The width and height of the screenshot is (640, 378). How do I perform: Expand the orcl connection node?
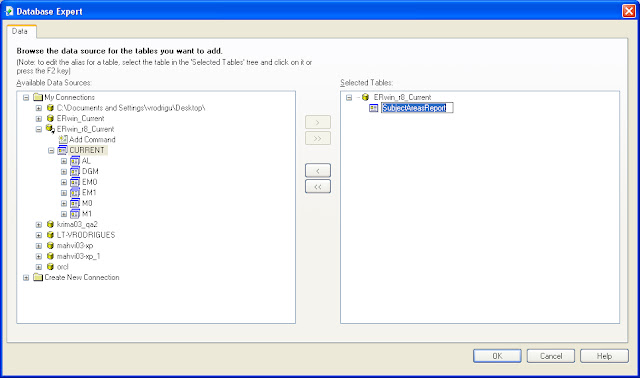(x=38, y=267)
